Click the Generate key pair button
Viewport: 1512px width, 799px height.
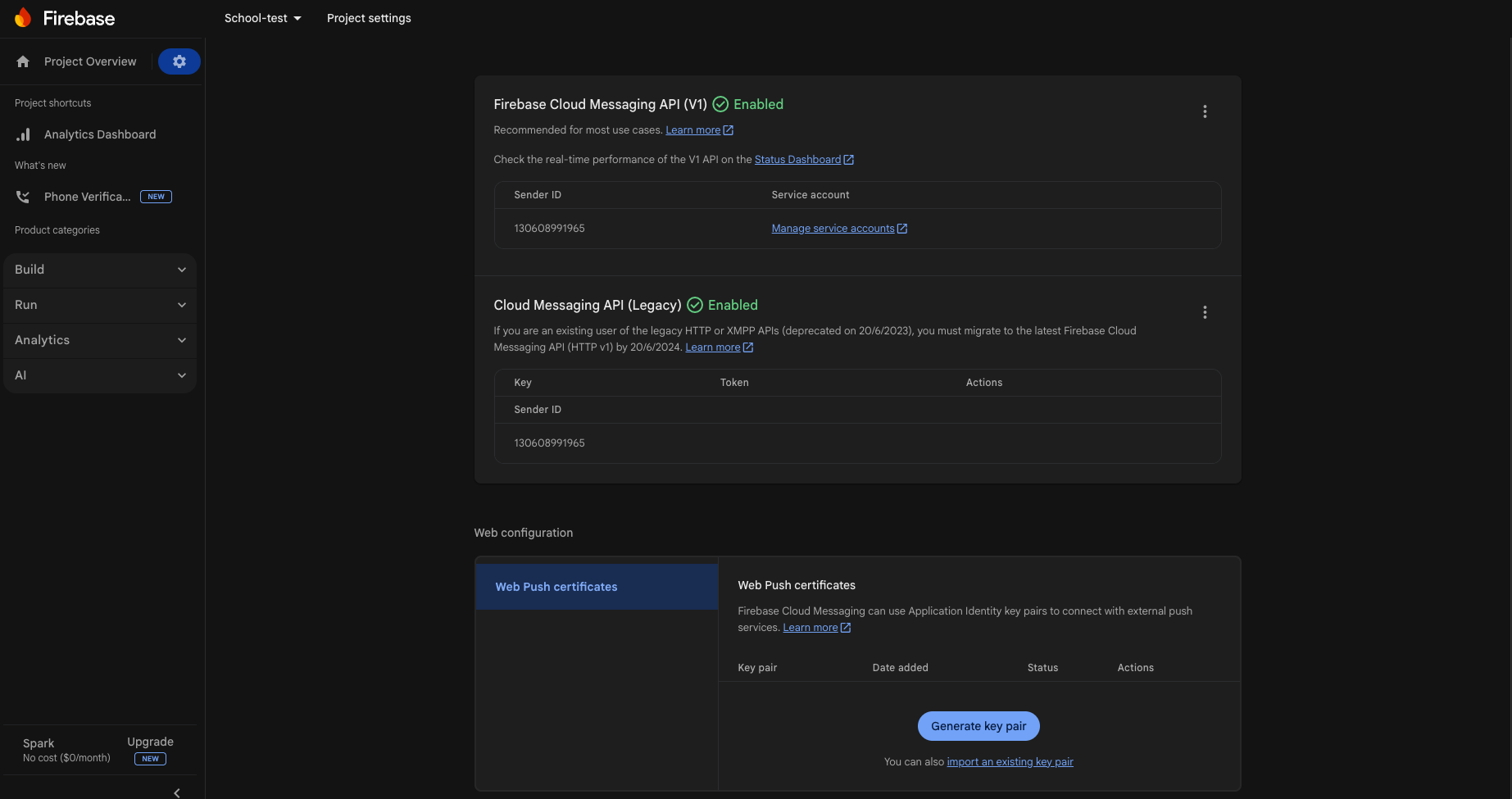[978, 726]
